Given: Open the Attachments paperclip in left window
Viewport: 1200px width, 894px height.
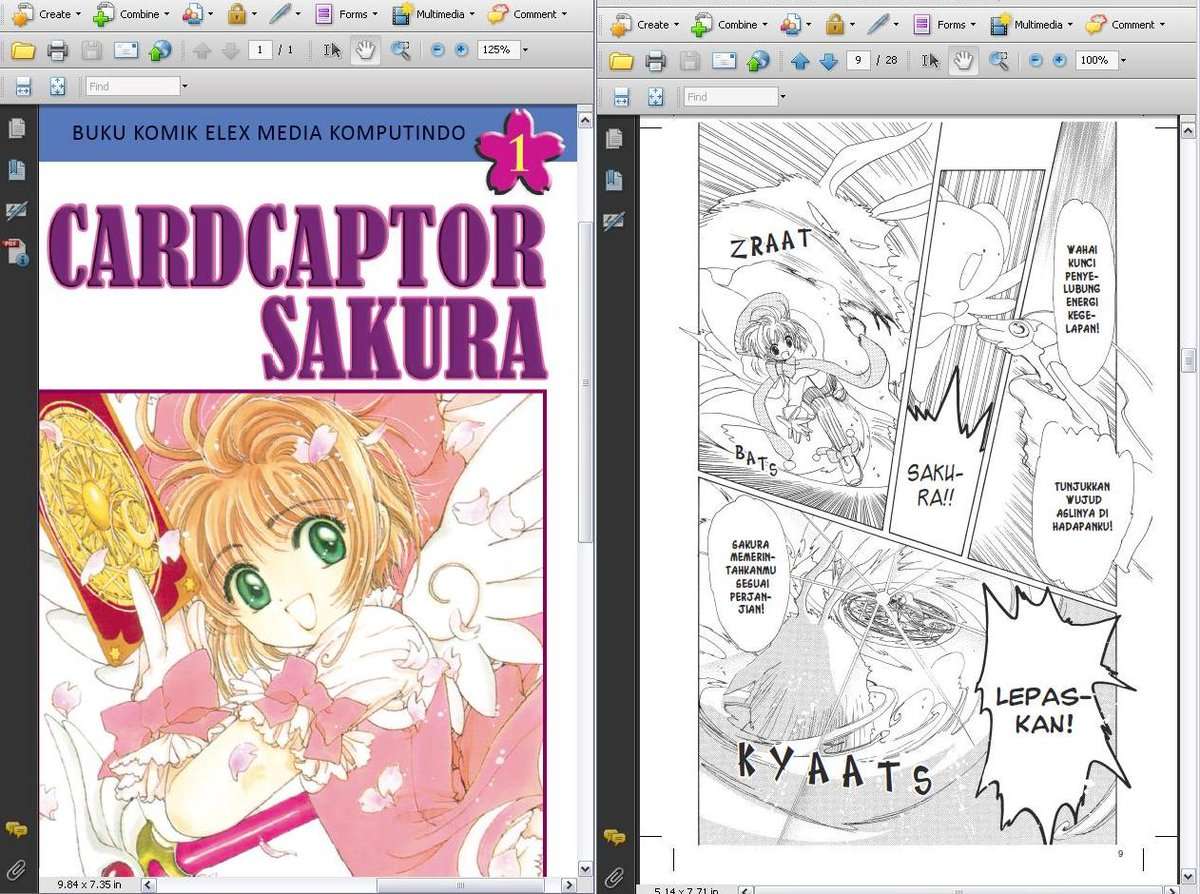Looking at the screenshot, I should 16,868.
